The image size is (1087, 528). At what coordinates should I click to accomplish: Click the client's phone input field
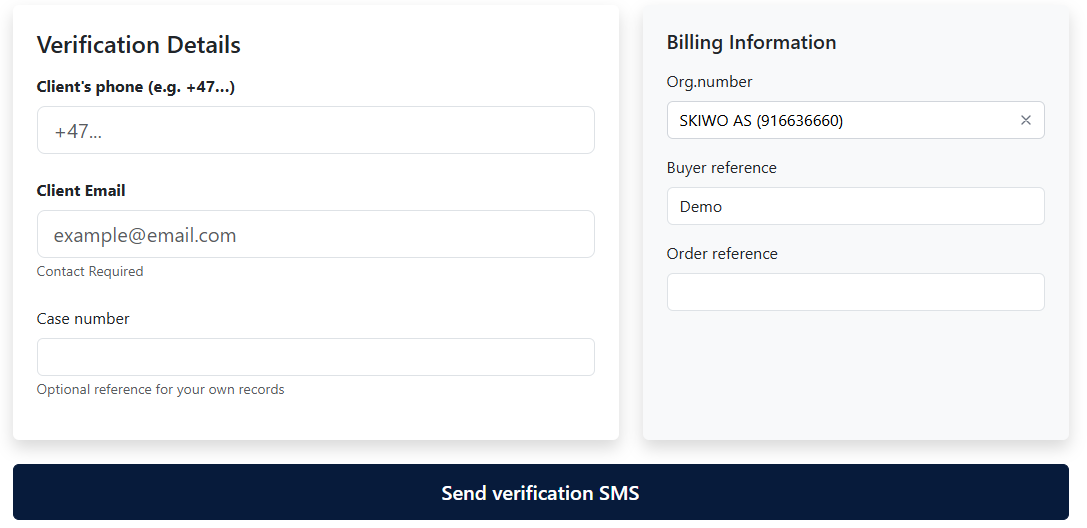coord(315,130)
